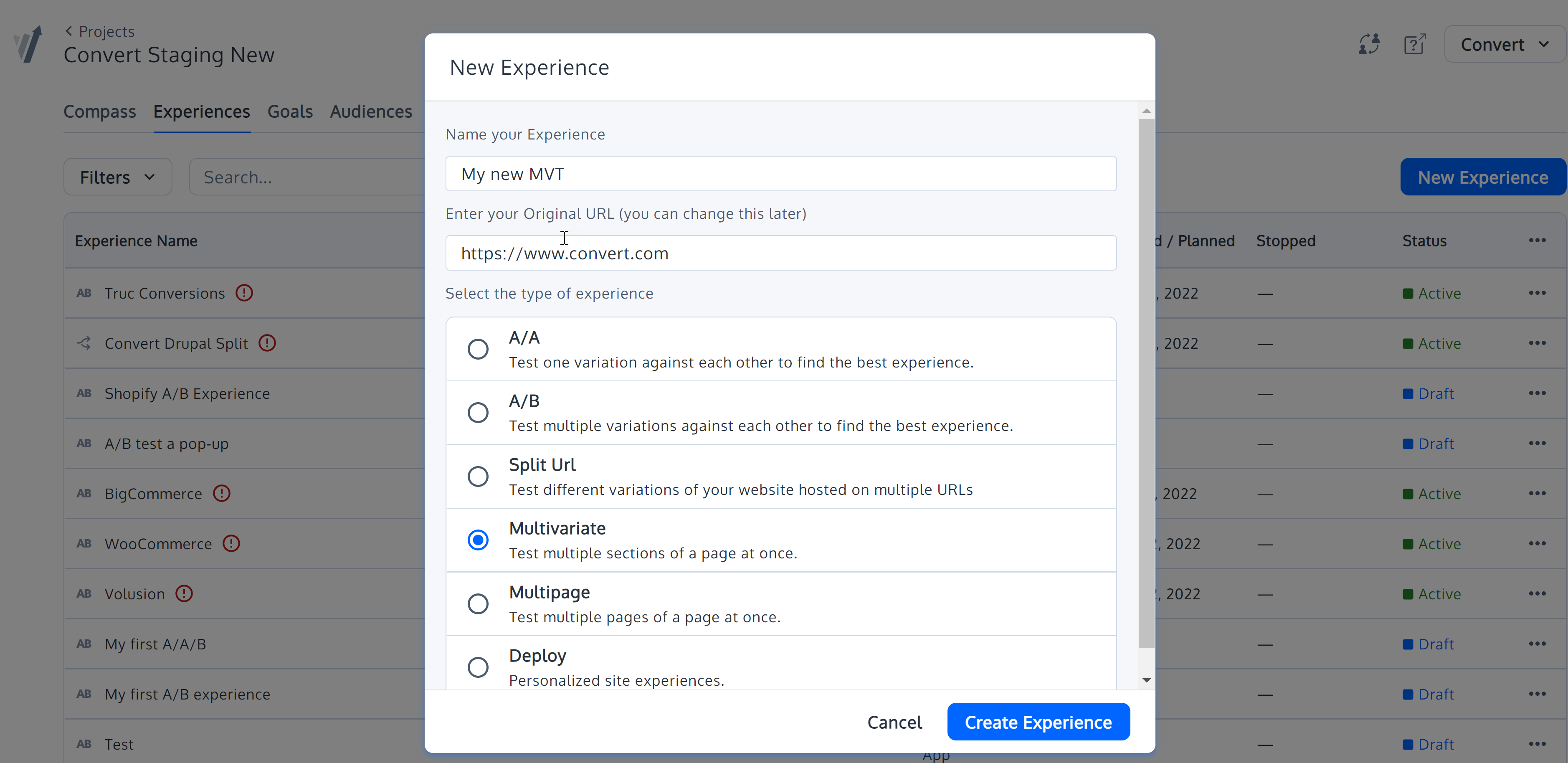Select the A/B experience type
Screen dimensions: 1568x763
[x=479, y=412]
